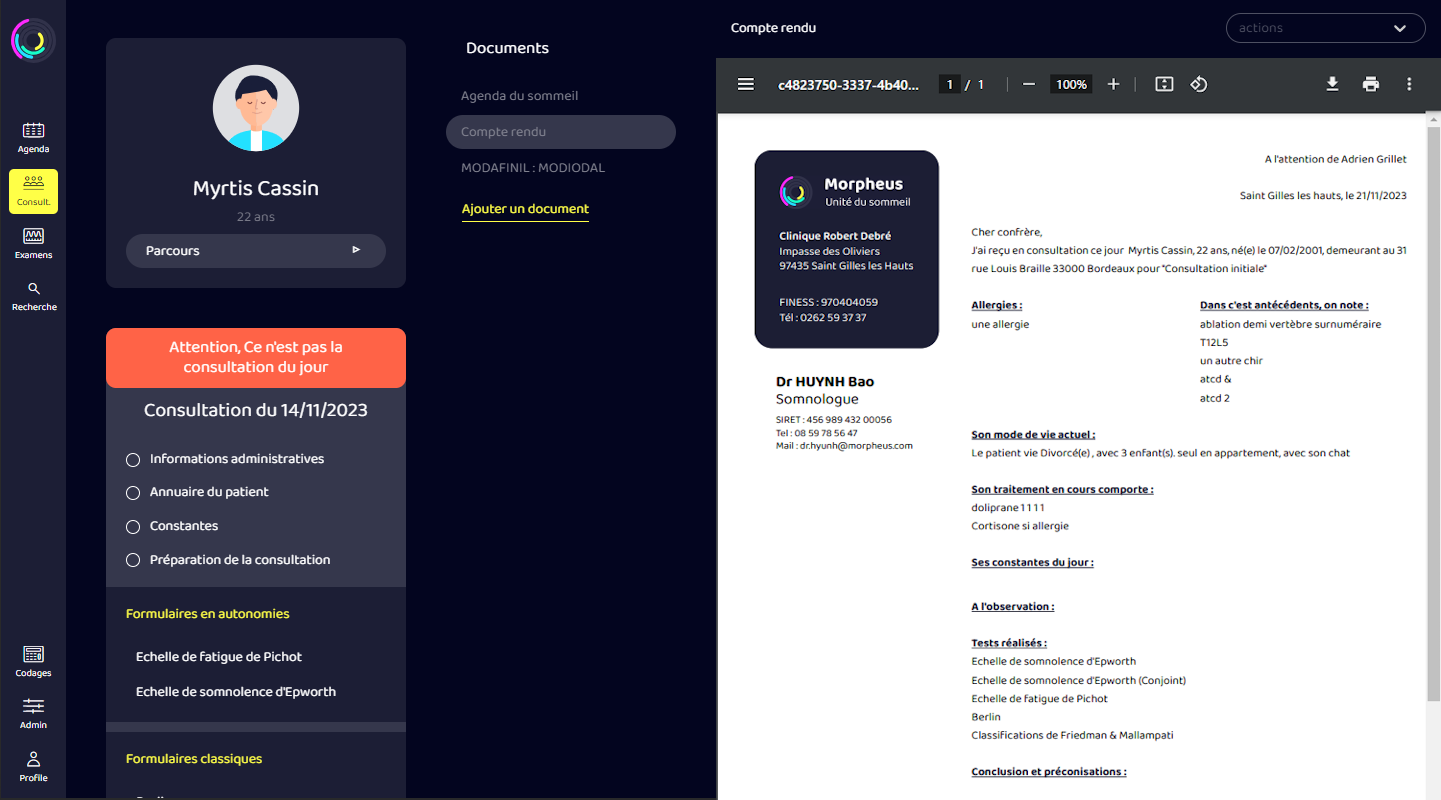Select the Constantes radio button

(x=133, y=527)
